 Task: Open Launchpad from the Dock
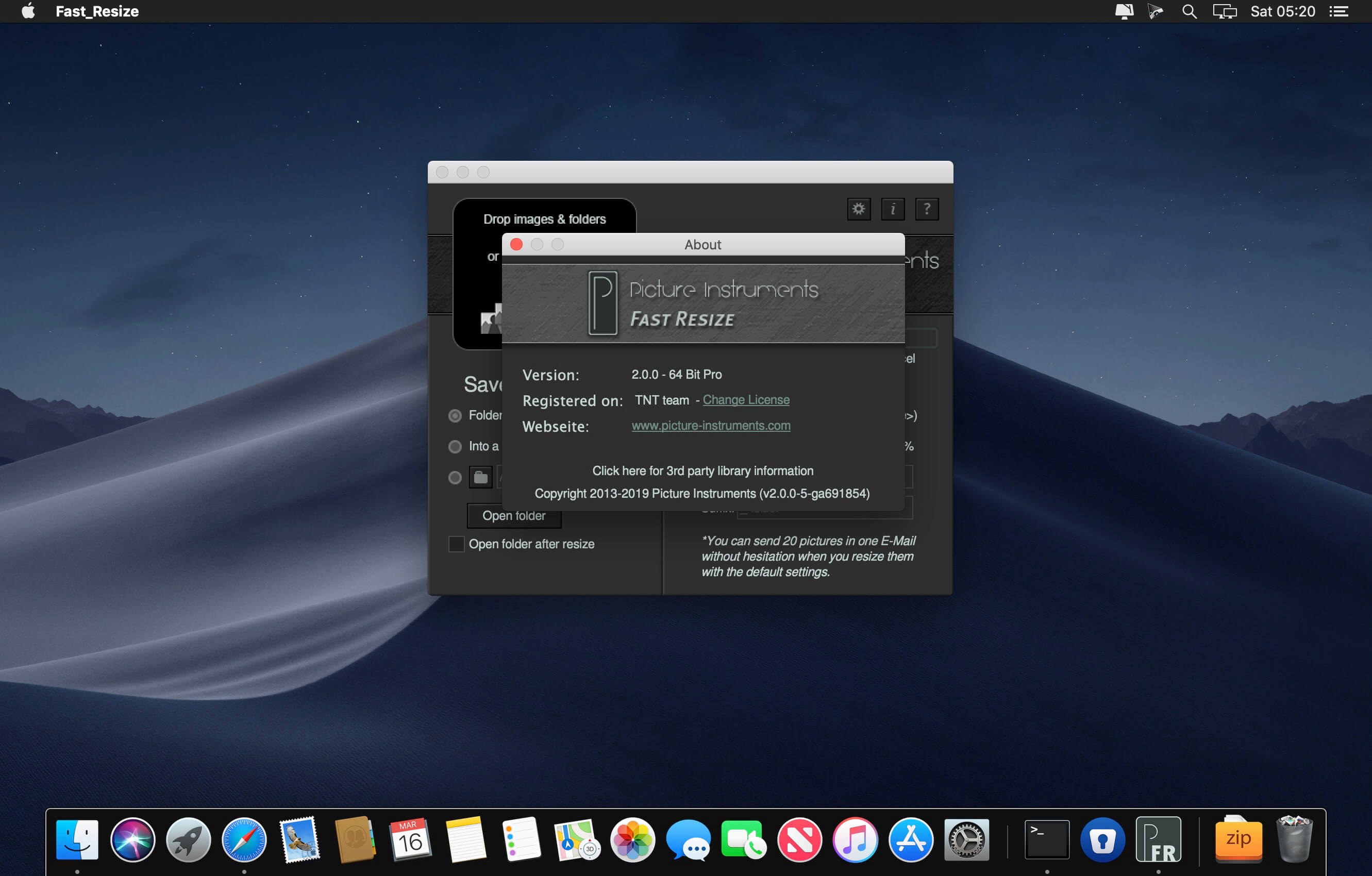tap(189, 839)
